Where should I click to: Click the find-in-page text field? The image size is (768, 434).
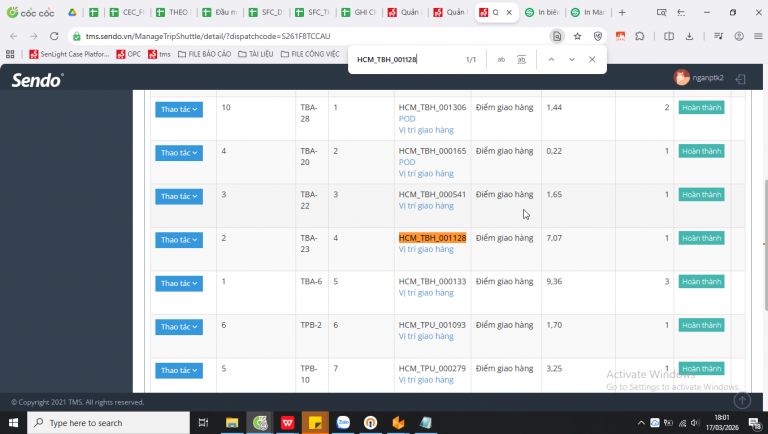[x=408, y=59]
